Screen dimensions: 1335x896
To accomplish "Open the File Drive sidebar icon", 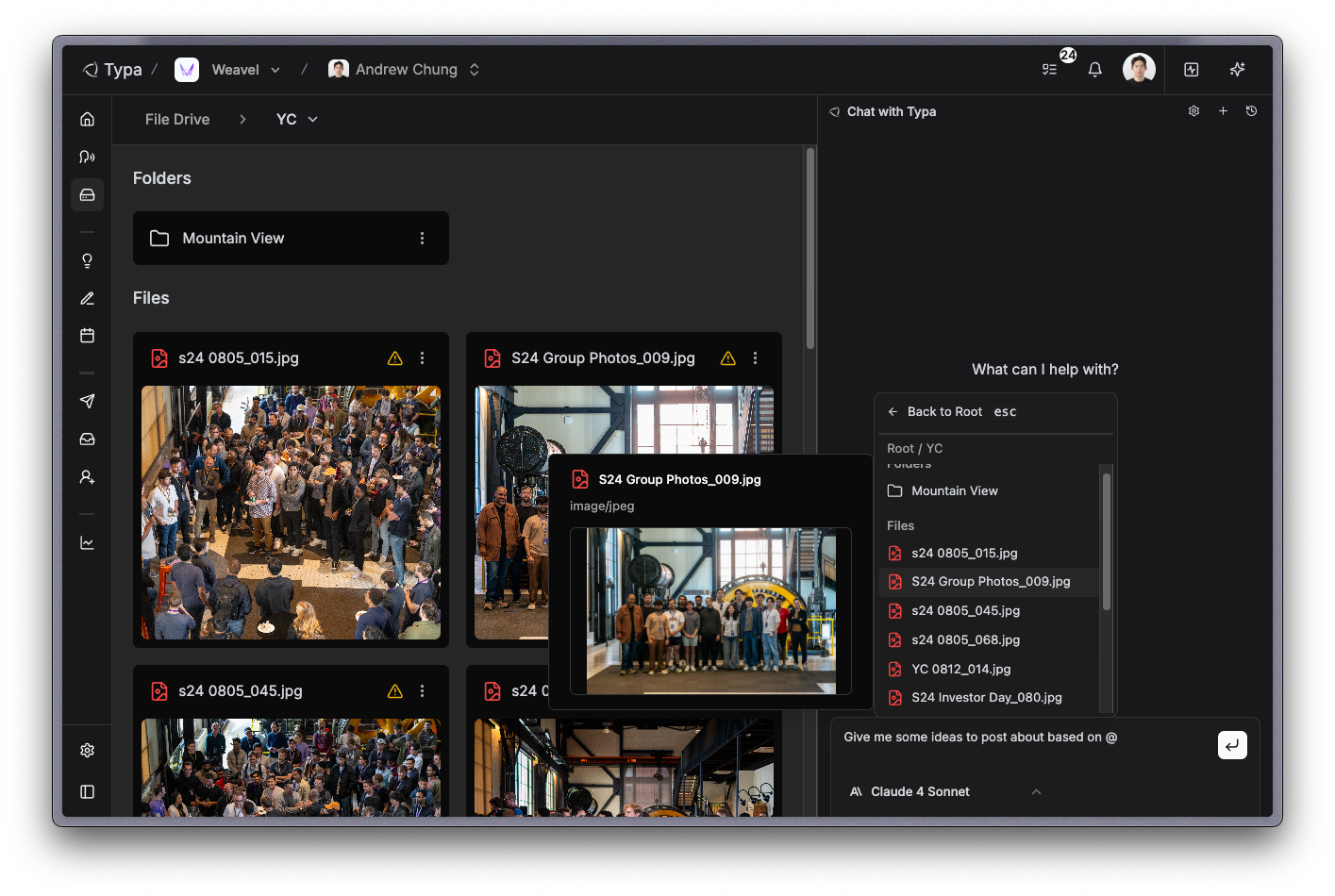I will 88,195.
